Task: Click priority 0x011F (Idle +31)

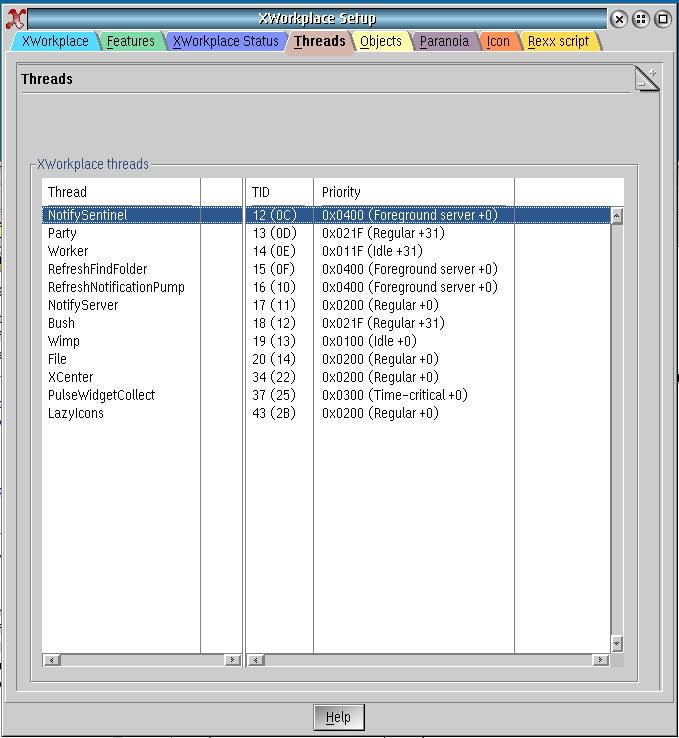Action: (x=372, y=251)
